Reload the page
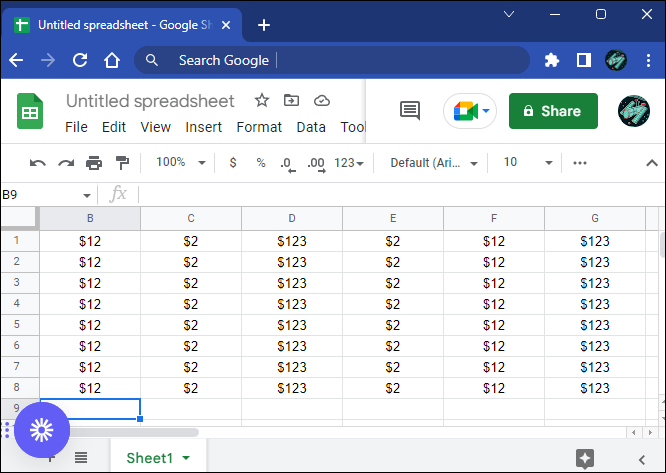This screenshot has width=666, height=473. [x=80, y=60]
